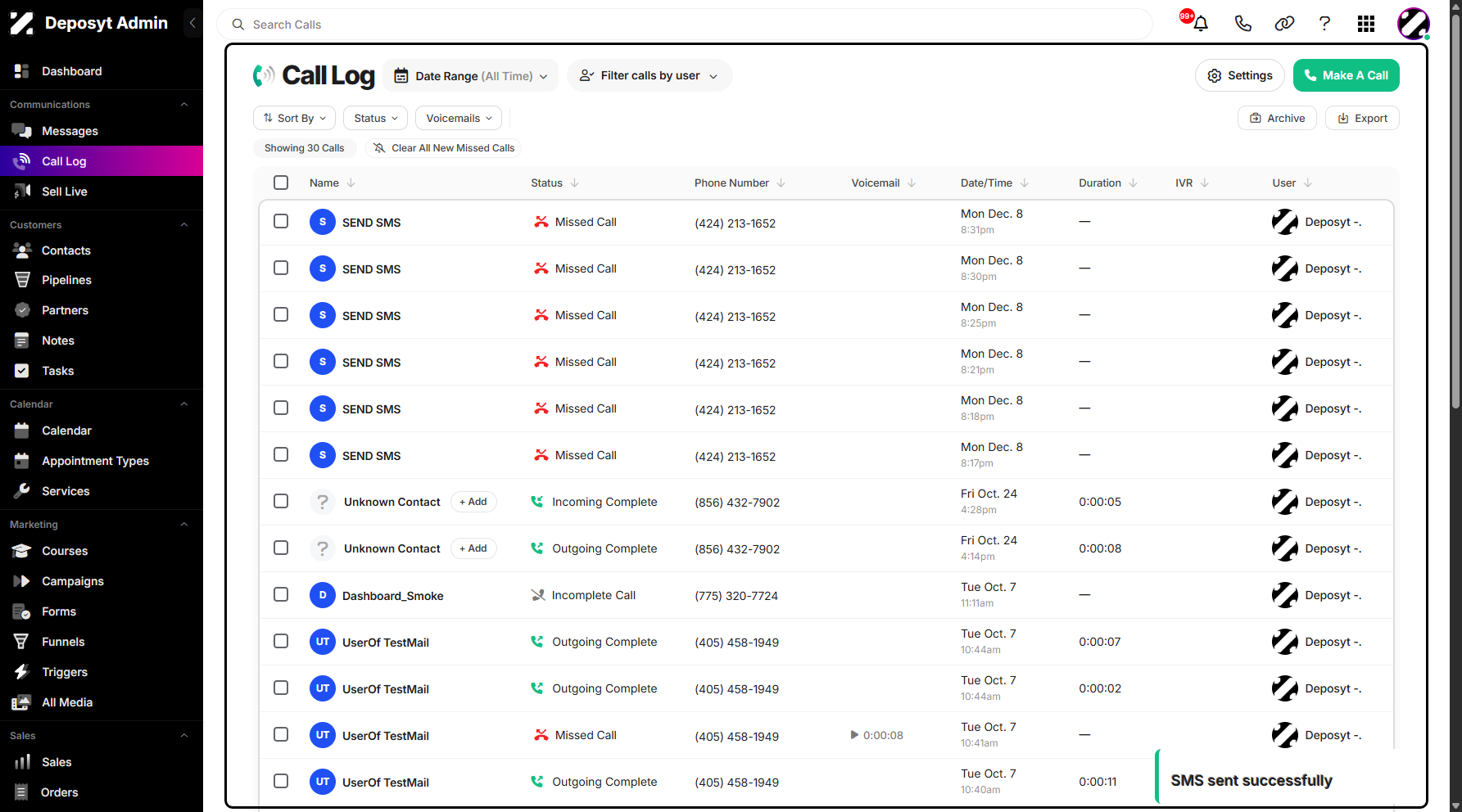Select the 8:17pm missed call checkbox
The height and width of the screenshot is (812, 1462).
(x=281, y=454)
